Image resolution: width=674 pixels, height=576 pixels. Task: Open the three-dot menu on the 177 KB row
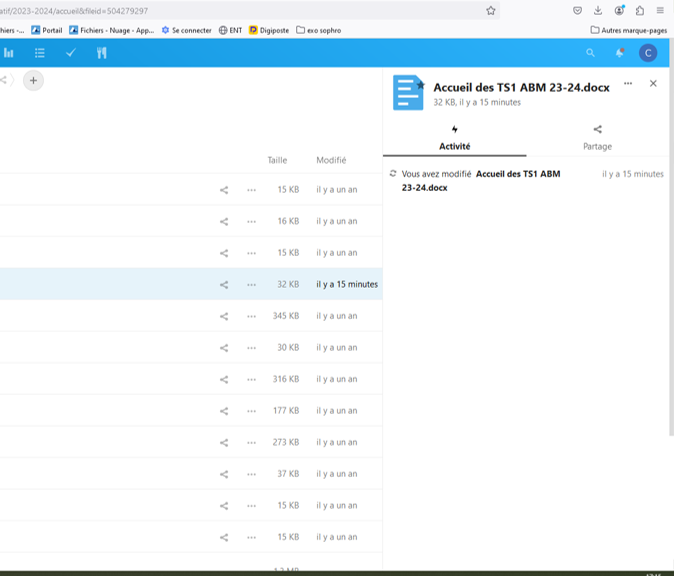click(251, 411)
